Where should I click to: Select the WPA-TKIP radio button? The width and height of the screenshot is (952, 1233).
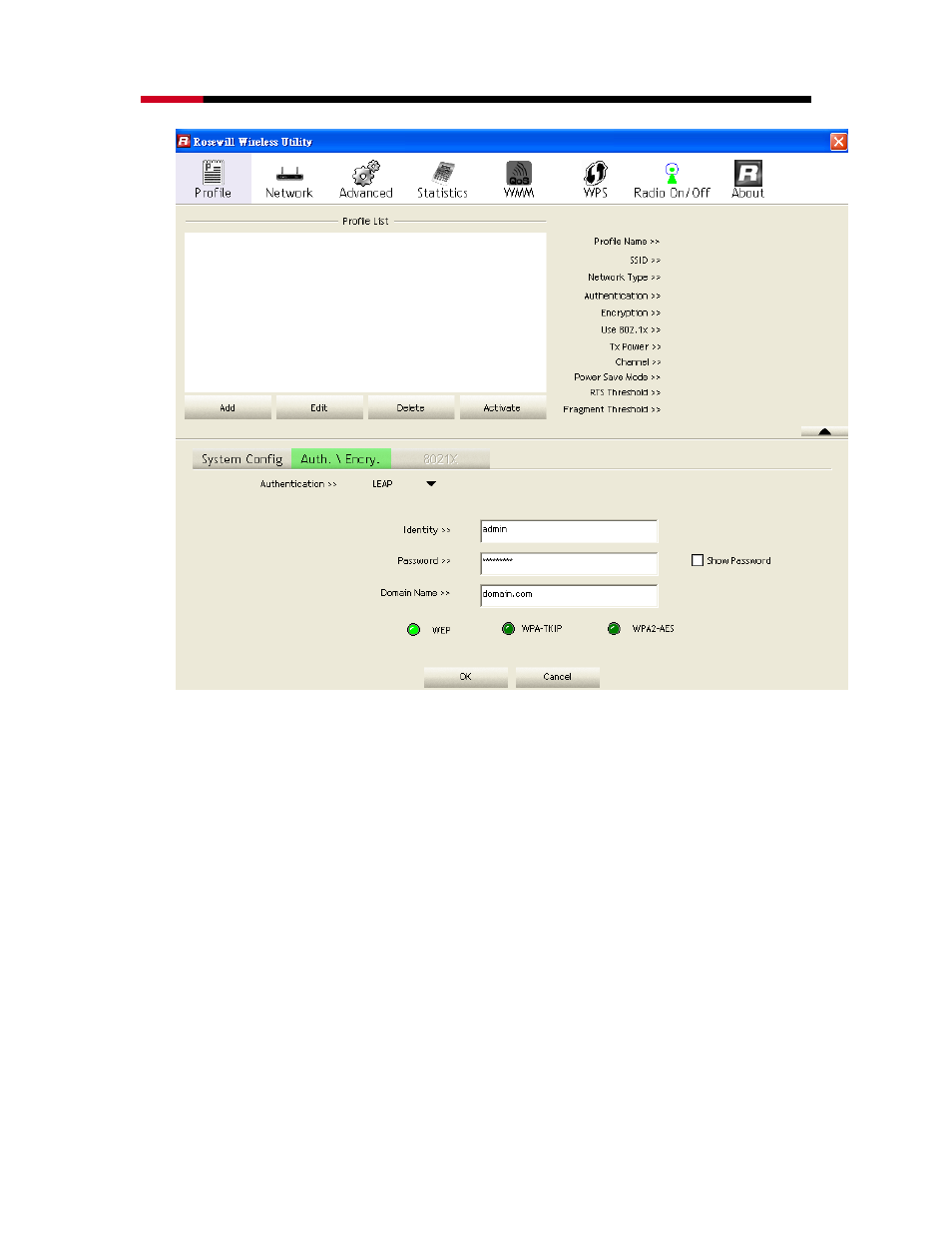(509, 629)
